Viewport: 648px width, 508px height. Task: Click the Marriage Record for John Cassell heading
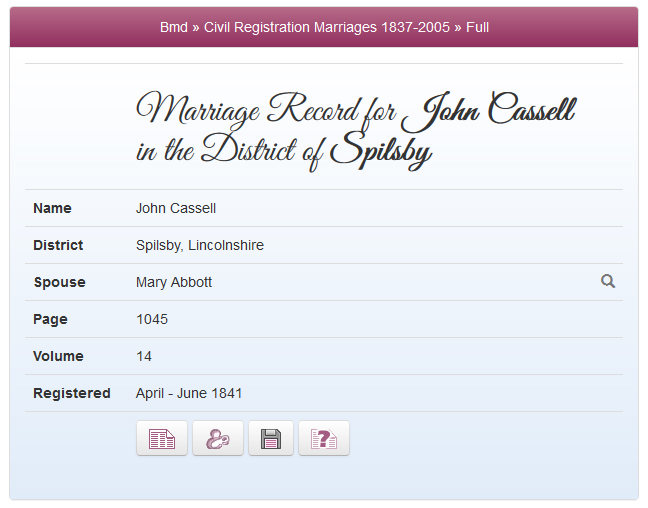click(x=356, y=129)
